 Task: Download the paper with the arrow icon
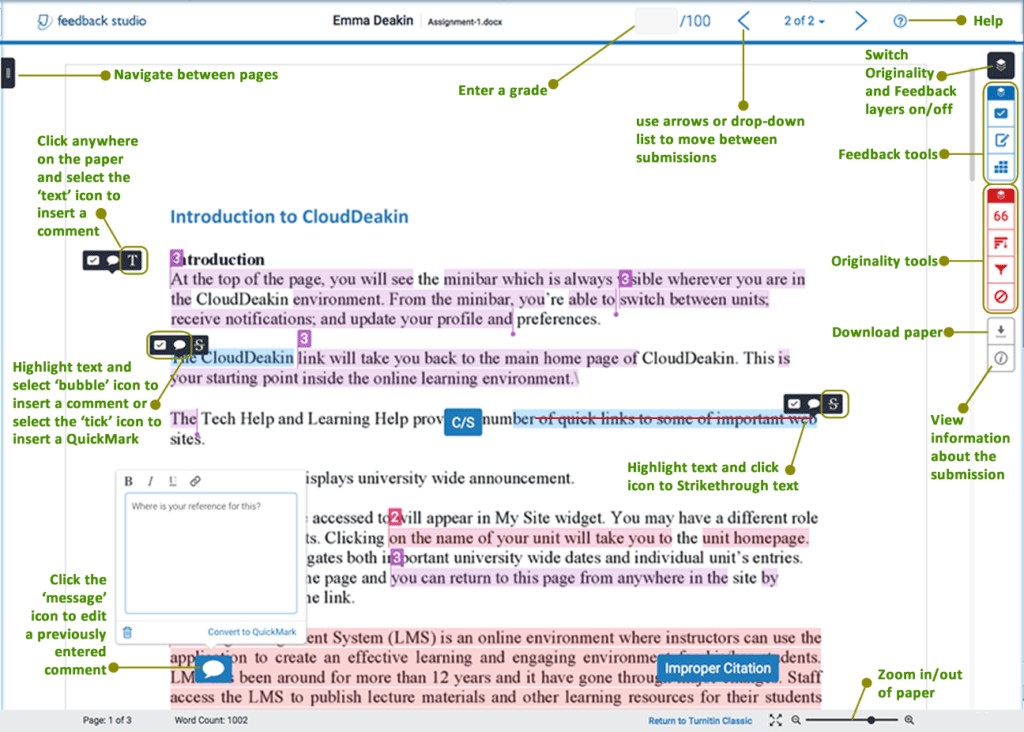click(1000, 331)
